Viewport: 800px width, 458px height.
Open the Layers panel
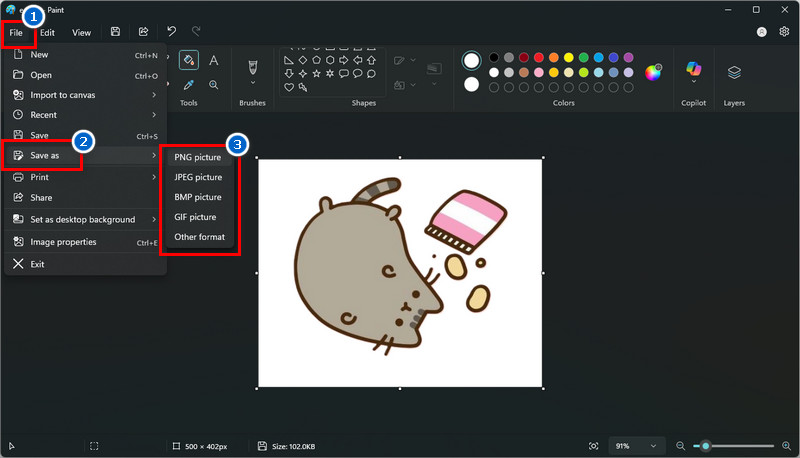[734, 72]
